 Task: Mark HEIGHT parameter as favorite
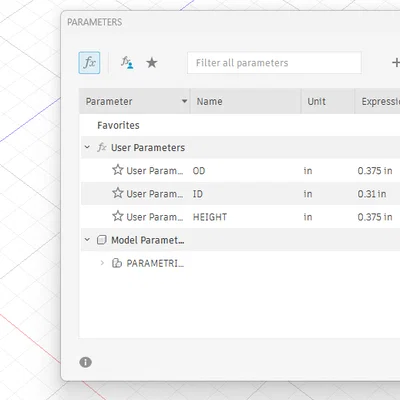pyautogui.click(x=118, y=216)
